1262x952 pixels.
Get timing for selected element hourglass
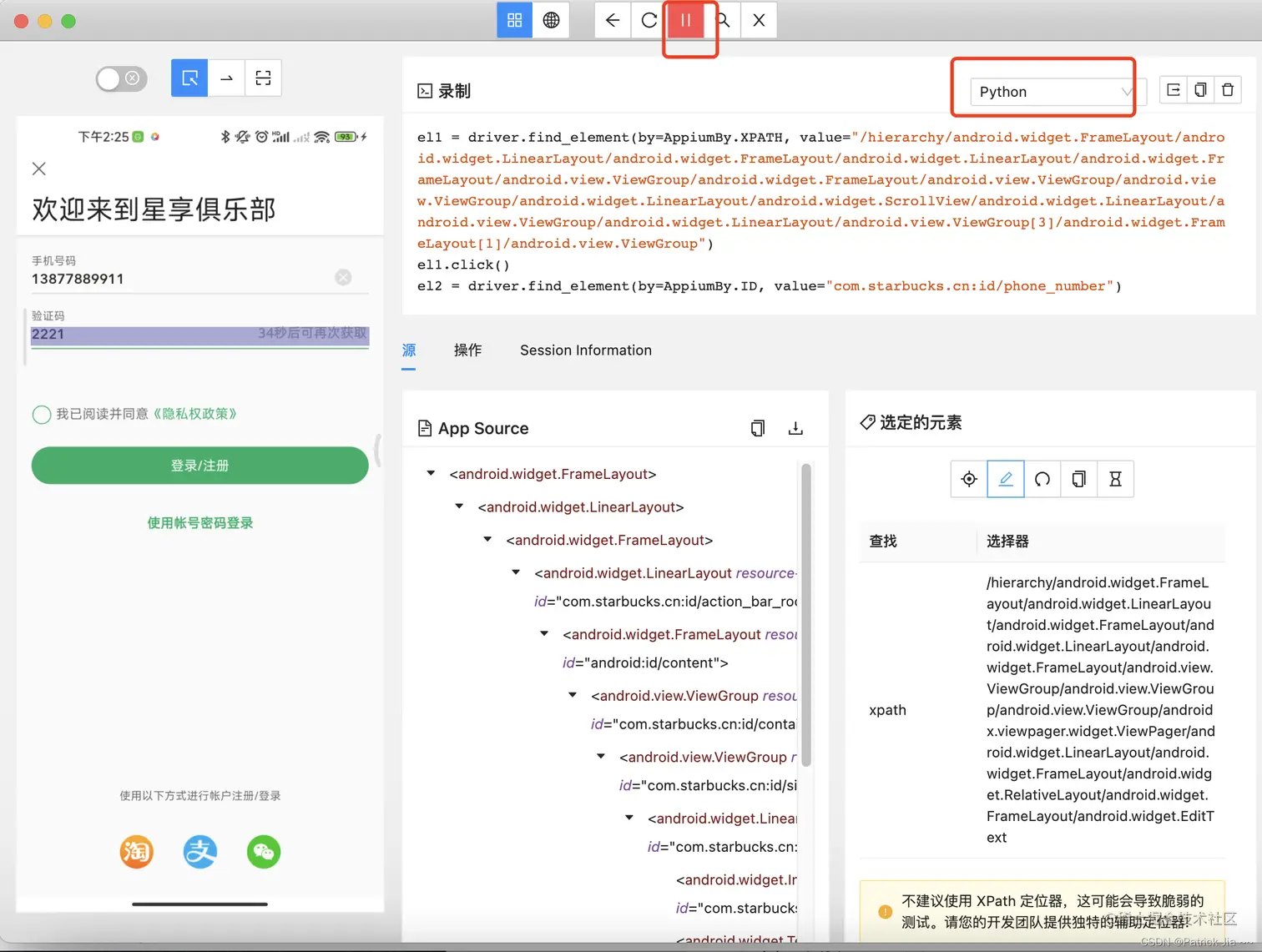pos(1115,479)
